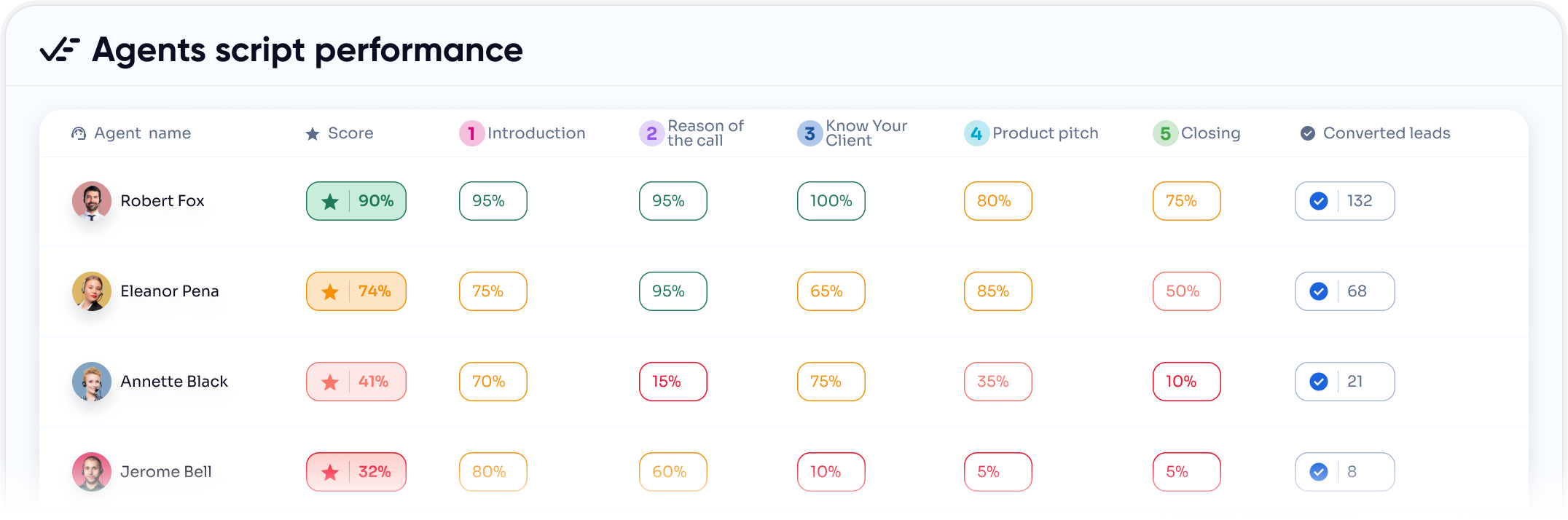The height and width of the screenshot is (520, 1568).
Task: Click the headset icon next to Agent name
Action: (x=79, y=133)
